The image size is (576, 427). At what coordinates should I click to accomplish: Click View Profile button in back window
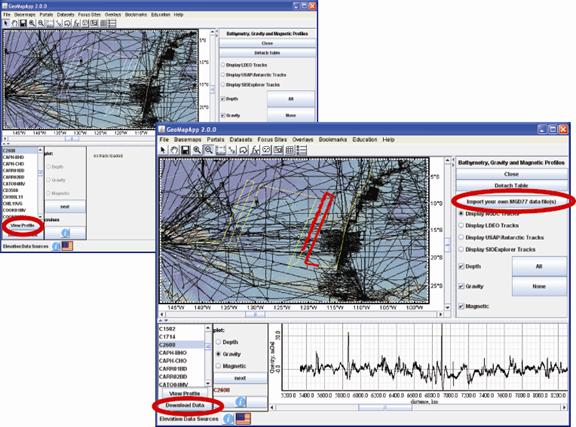23,225
